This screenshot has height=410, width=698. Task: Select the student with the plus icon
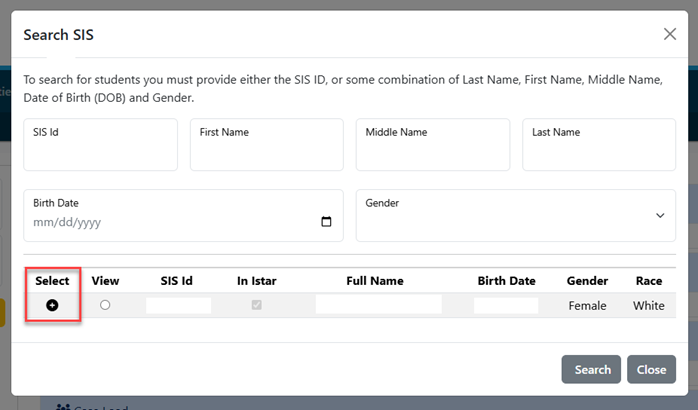pos(52,305)
